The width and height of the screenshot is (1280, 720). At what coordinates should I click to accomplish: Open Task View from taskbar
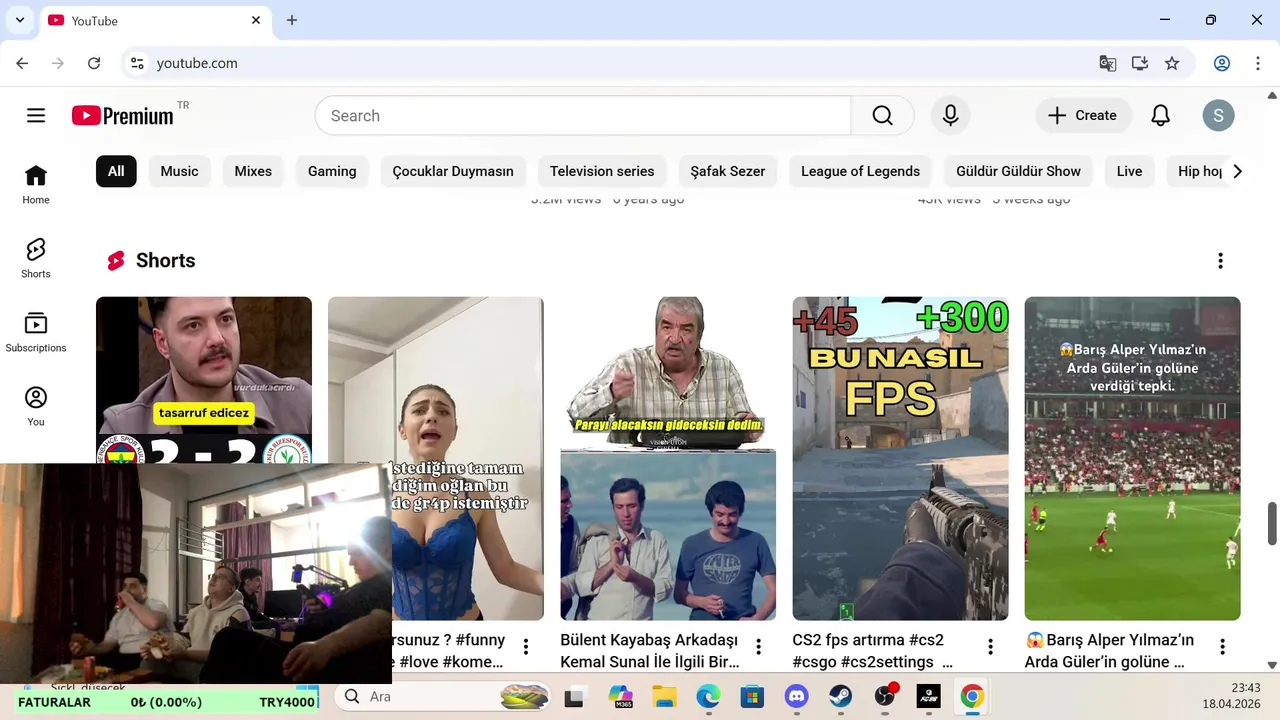pyautogui.click(x=574, y=697)
